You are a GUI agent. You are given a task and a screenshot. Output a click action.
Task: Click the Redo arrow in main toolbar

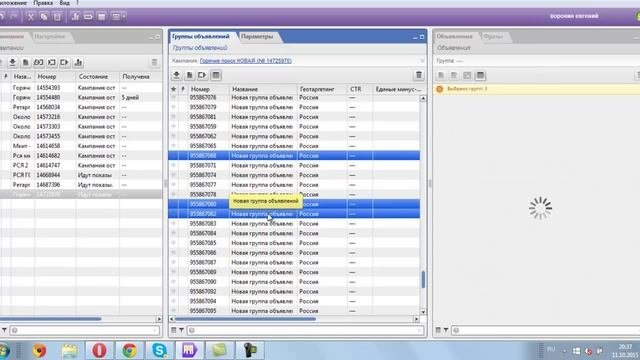pyautogui.click(x=13, y=16)
